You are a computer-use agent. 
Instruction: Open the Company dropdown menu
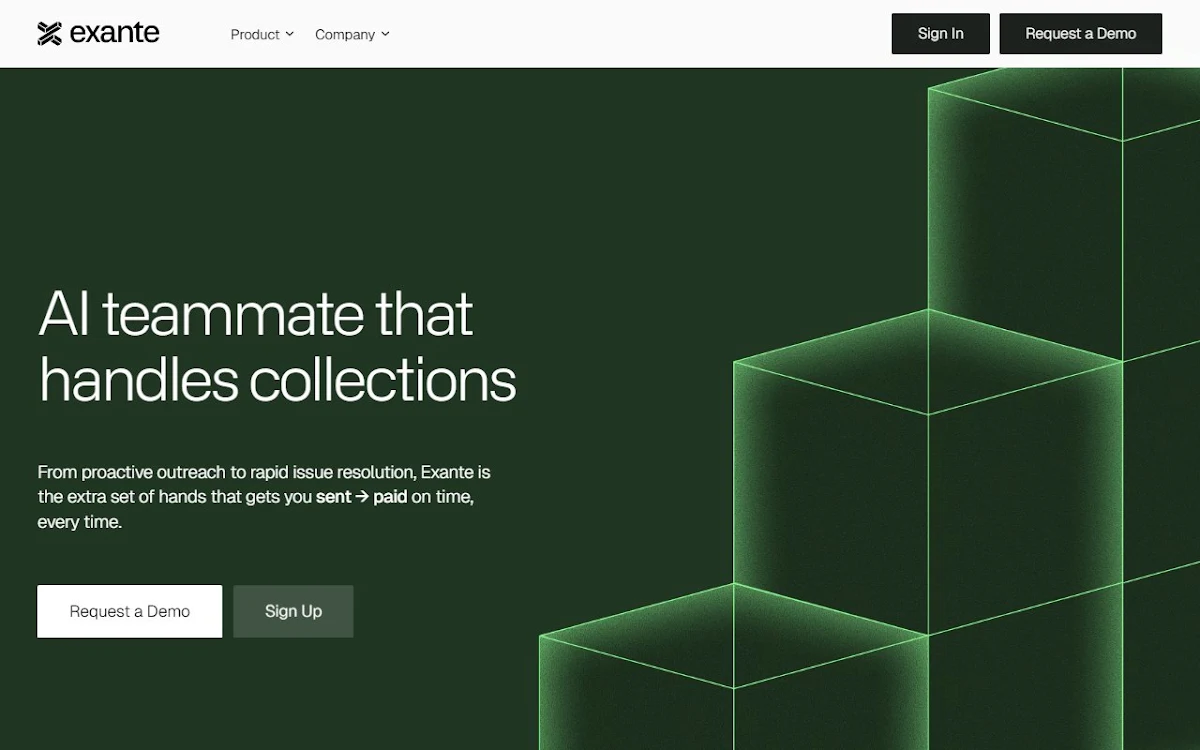352,34
